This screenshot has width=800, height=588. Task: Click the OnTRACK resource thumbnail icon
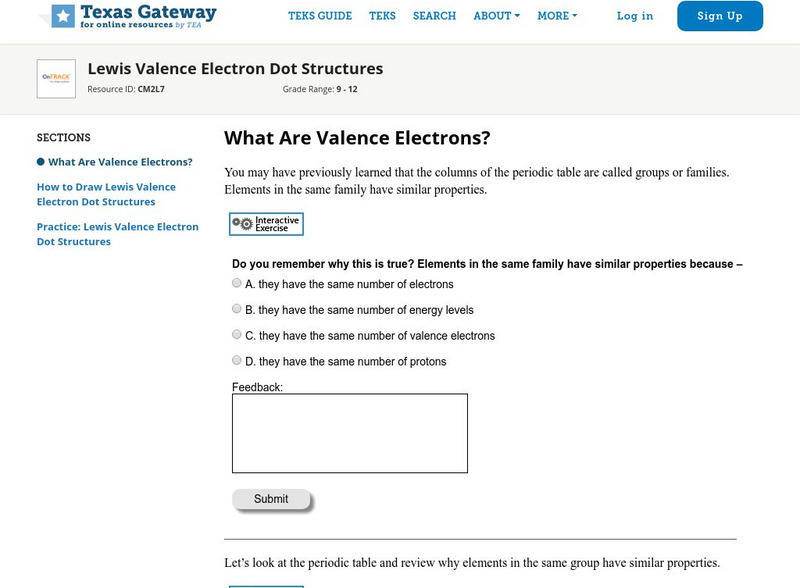pyautogui.click(x=56, y=79)
